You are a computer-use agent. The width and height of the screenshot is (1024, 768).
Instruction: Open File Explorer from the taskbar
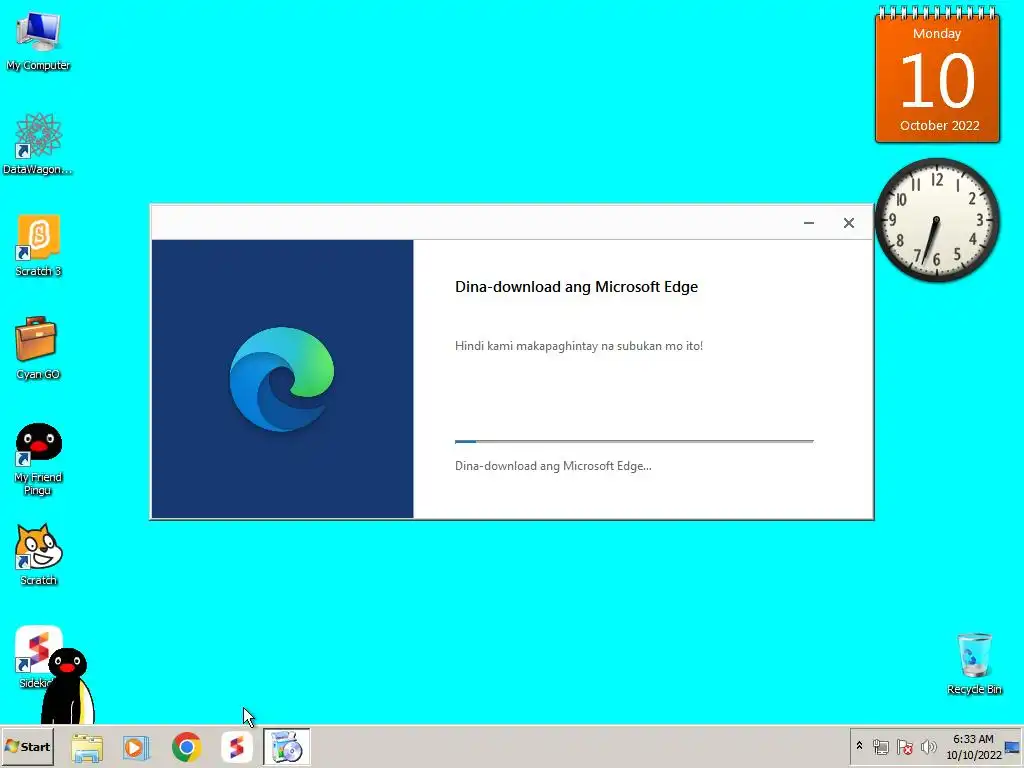click(87, 748)
